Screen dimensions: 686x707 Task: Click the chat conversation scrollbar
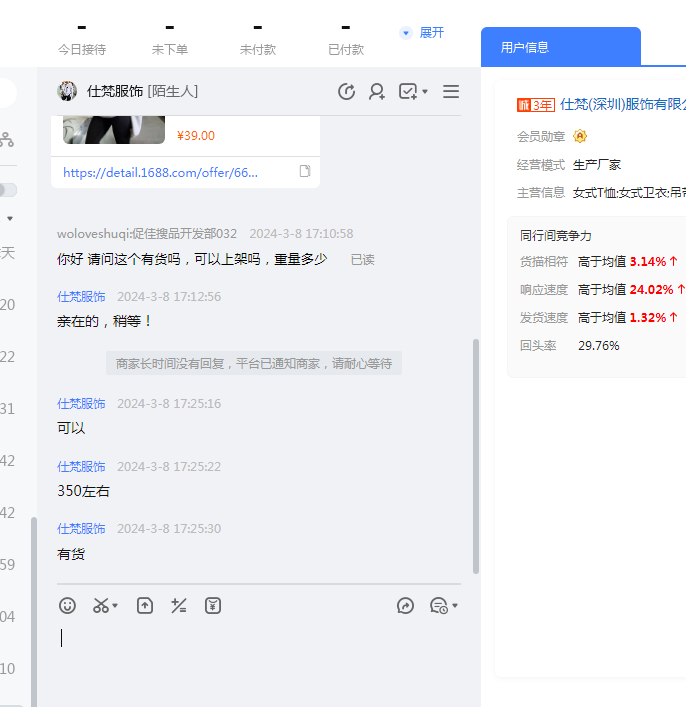[x=475, y=455]
